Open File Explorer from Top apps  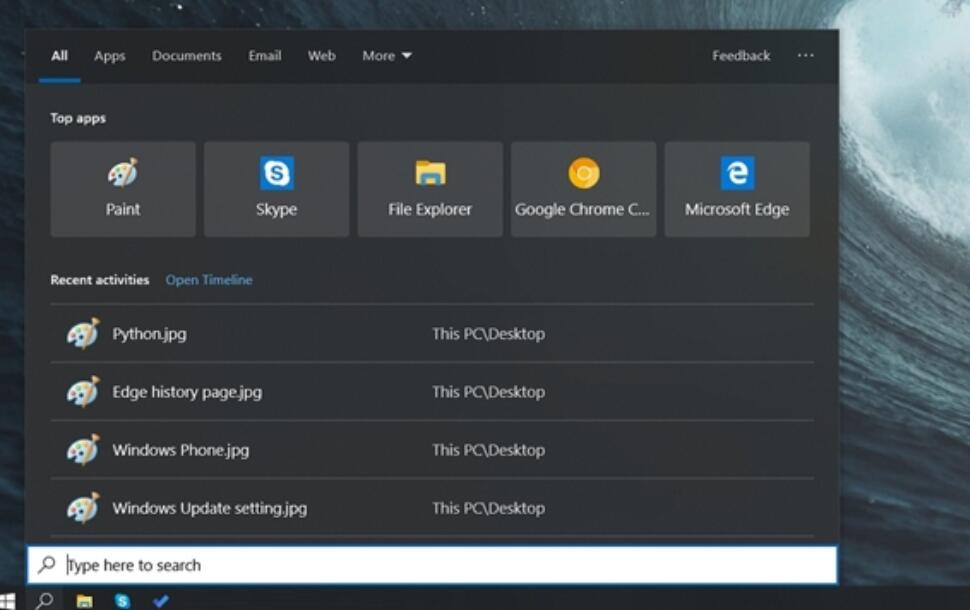pyautogui.click(x=430, y=189)
